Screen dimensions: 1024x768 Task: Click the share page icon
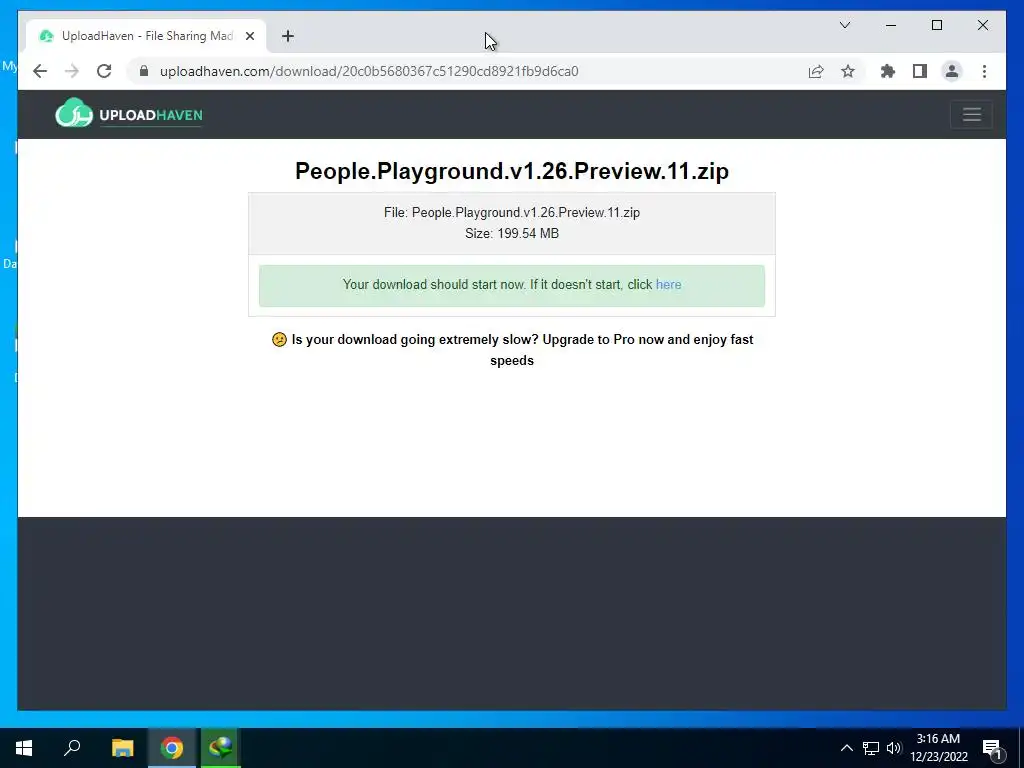pos(816,71)
